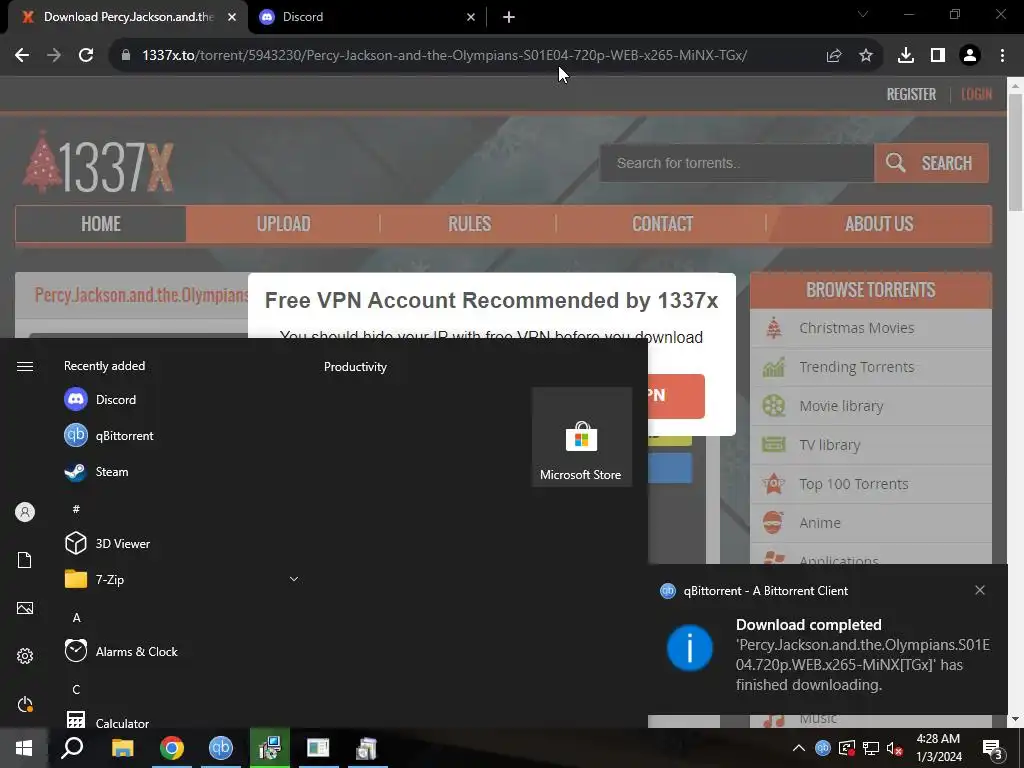Click the SEARCH button

pos(931,163)
